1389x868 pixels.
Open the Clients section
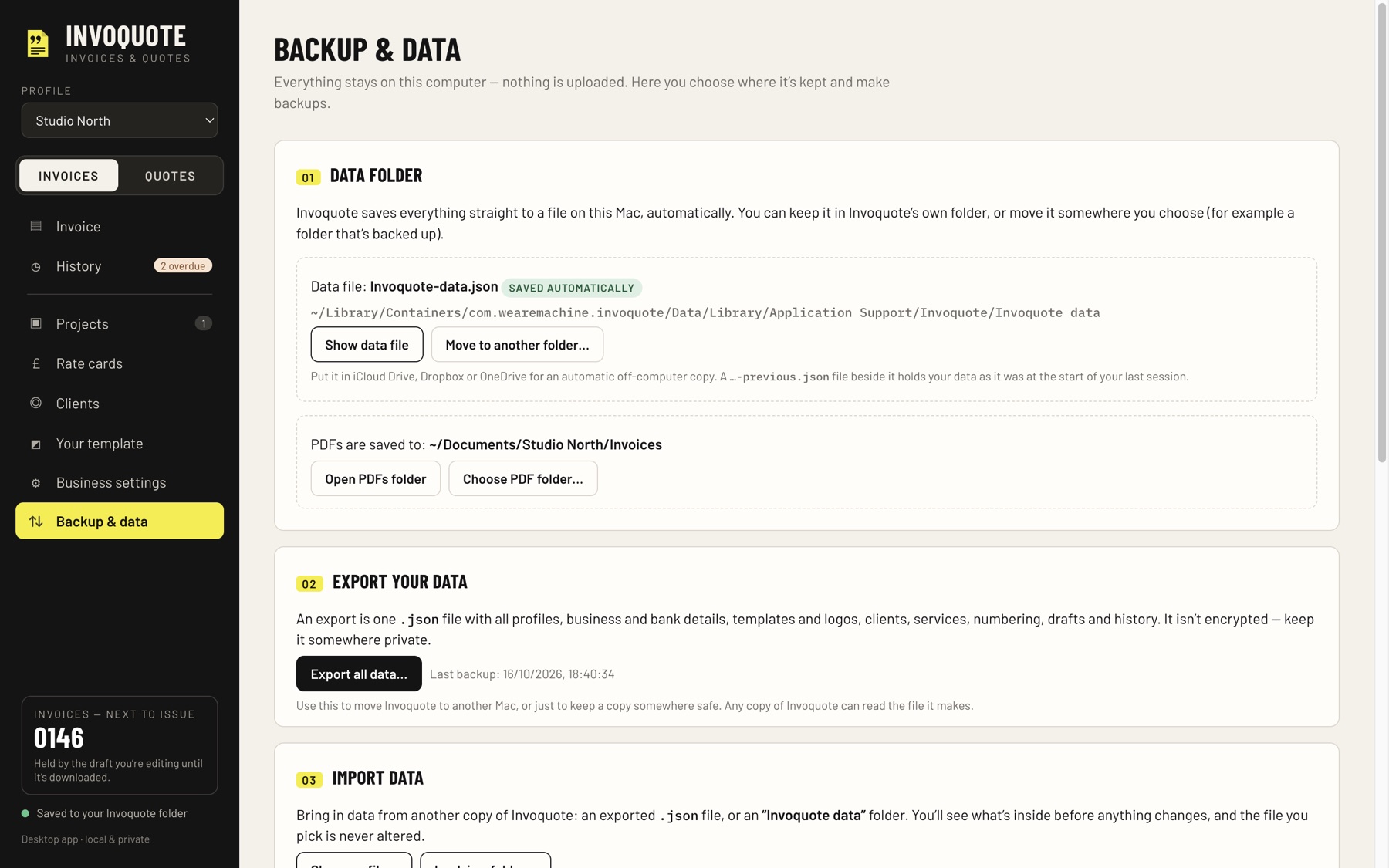[x=120, y=404]
